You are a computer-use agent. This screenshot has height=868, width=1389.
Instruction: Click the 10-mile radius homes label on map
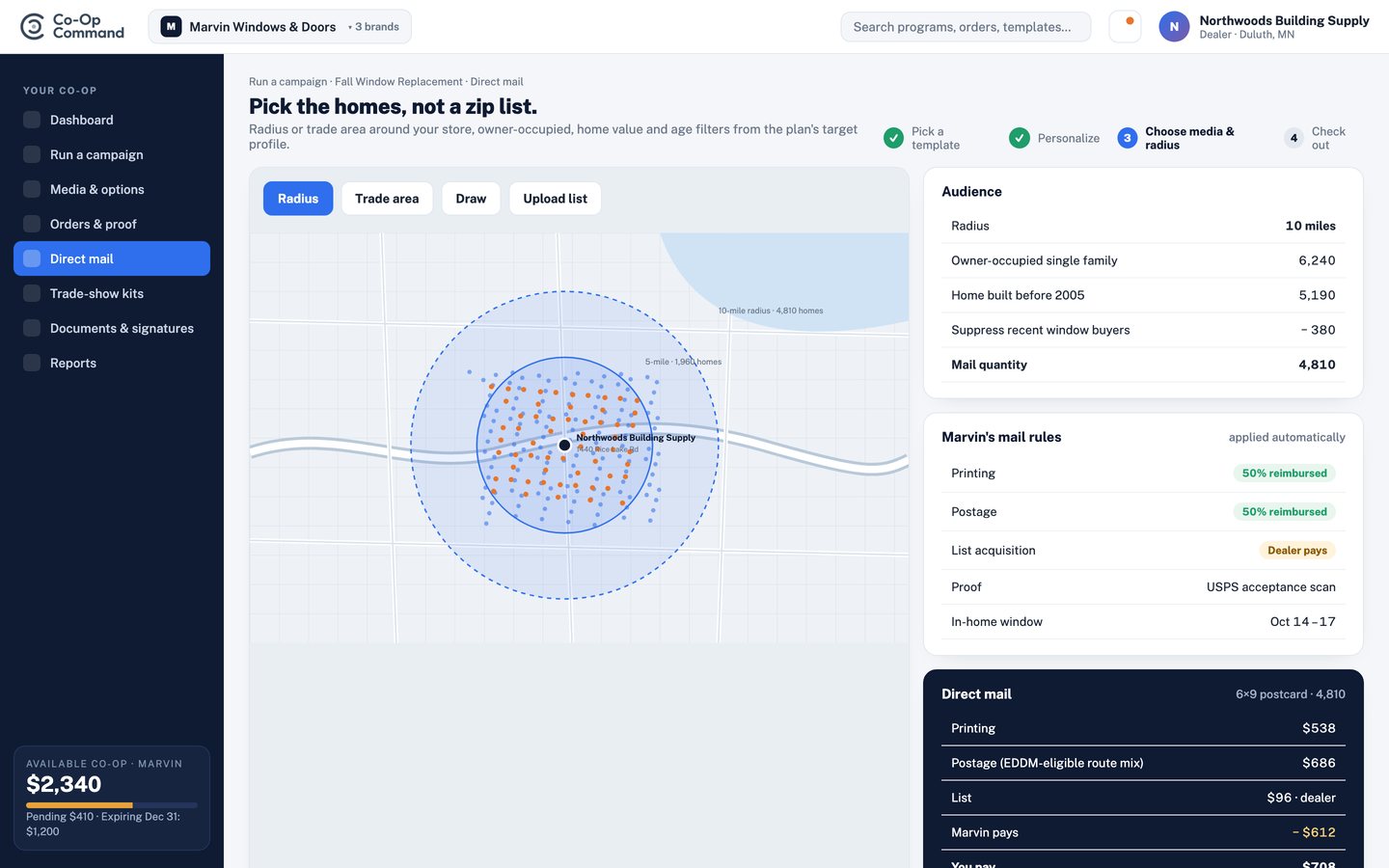click(x=771, y=311)
